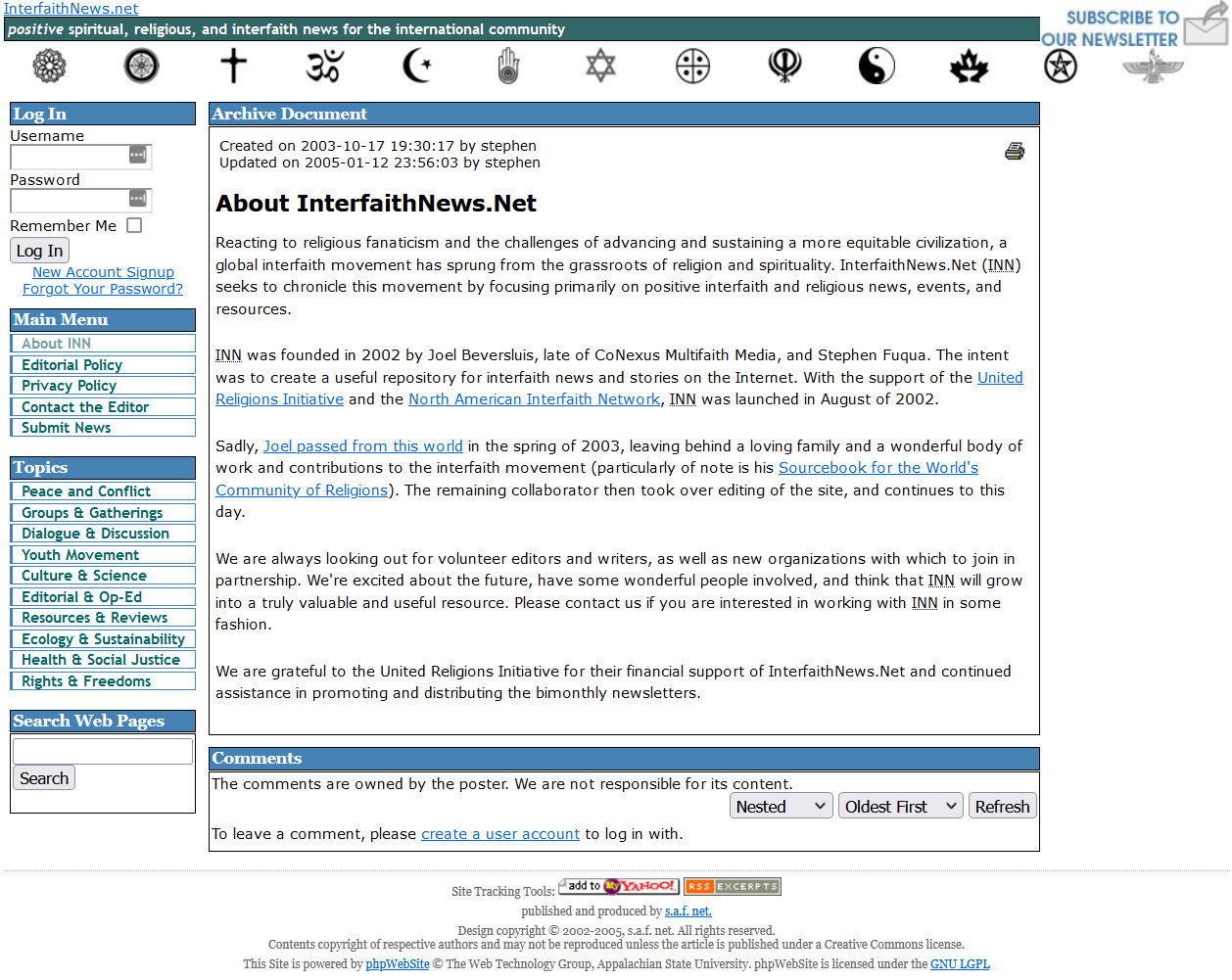Click the pentagram Wicca icon
The width and height of the screenshot is (1232, 980).
coord(1061,66)
